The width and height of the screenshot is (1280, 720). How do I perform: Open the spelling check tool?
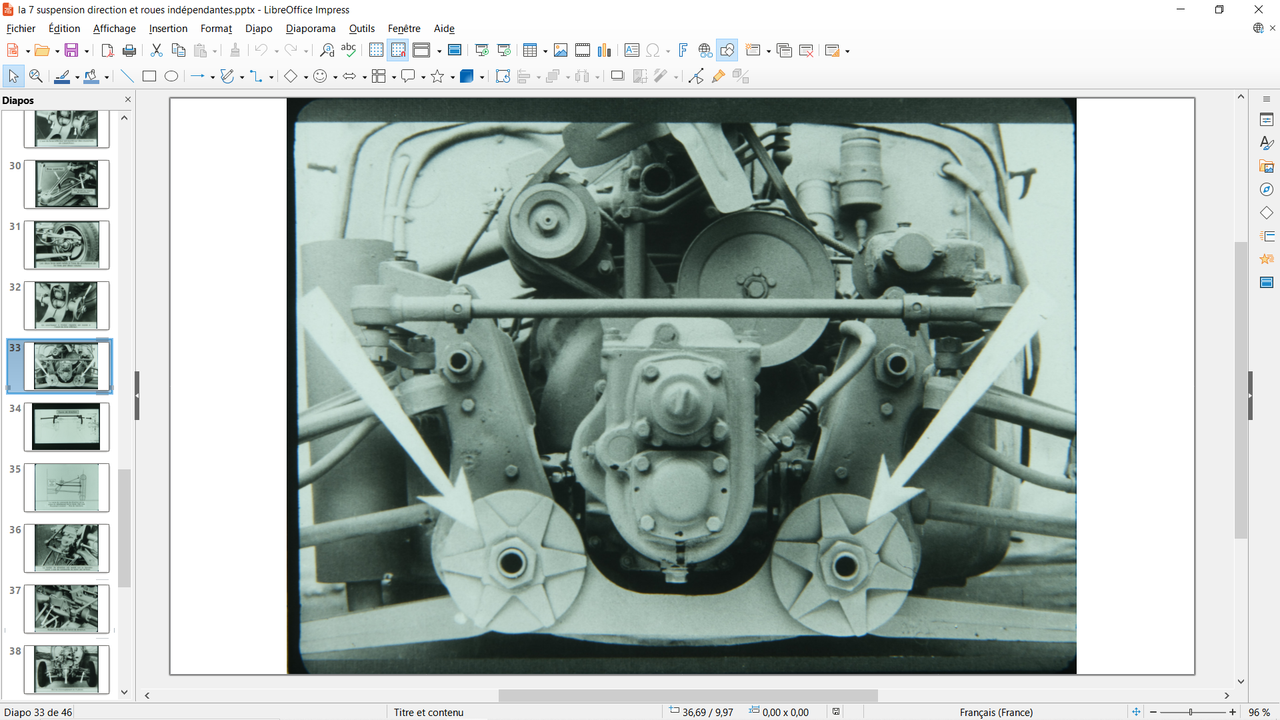348,51
